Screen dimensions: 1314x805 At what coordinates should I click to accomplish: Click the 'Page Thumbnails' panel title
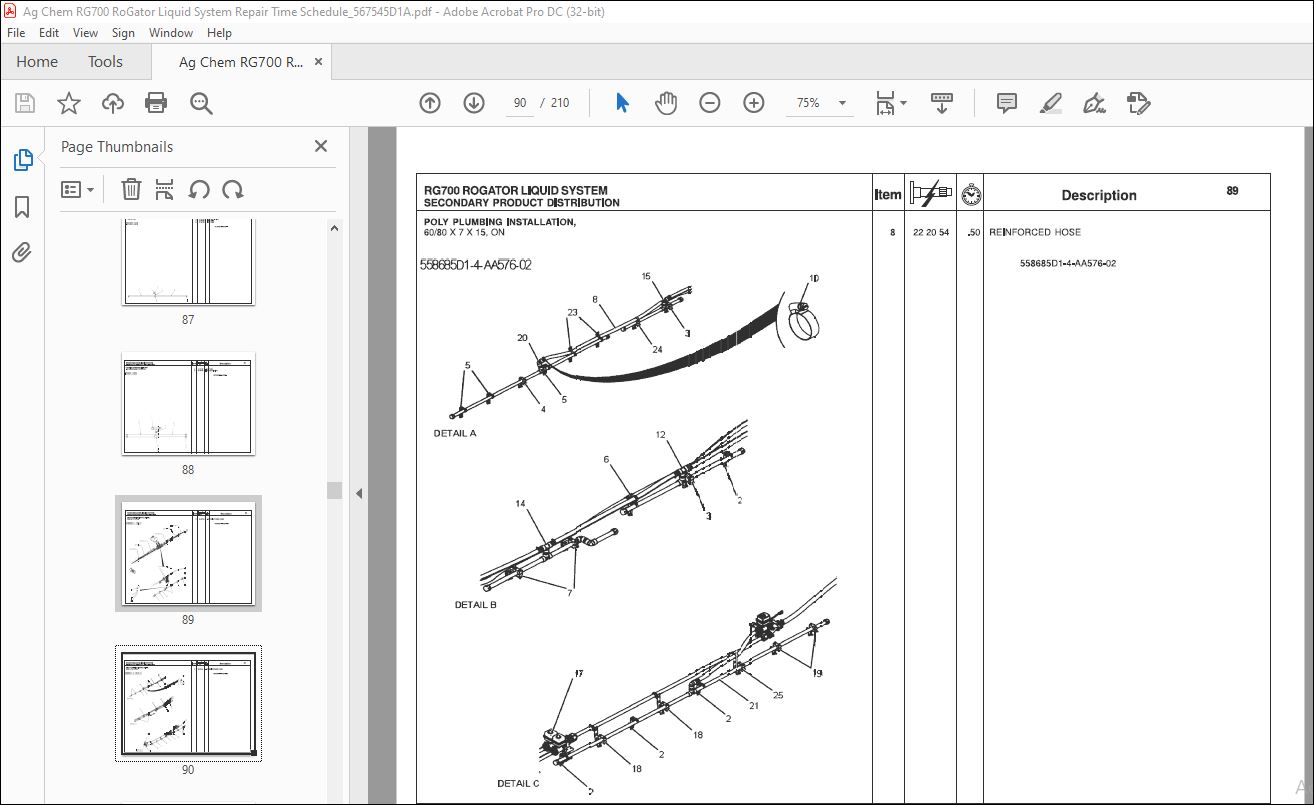pos(117,147)
